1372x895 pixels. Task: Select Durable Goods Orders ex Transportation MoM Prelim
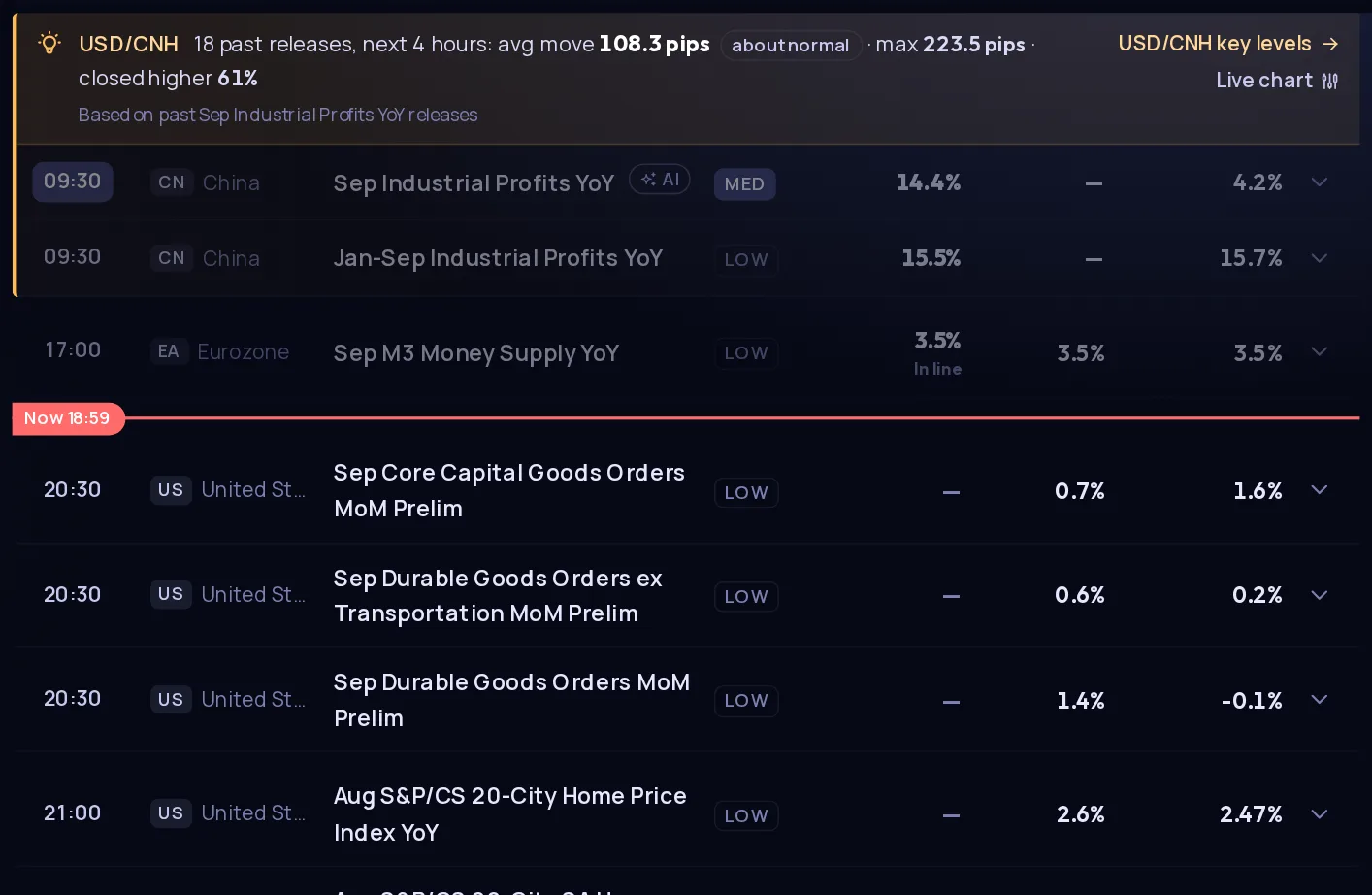[498, 595]
